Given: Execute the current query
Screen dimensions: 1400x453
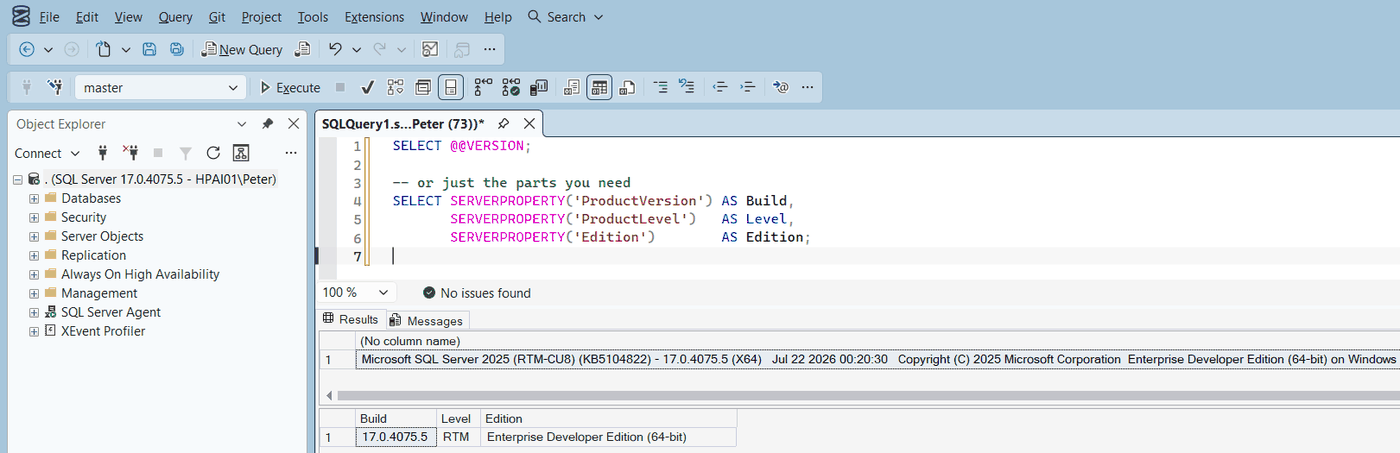Looking at the screenshot, I should [290, 87].
